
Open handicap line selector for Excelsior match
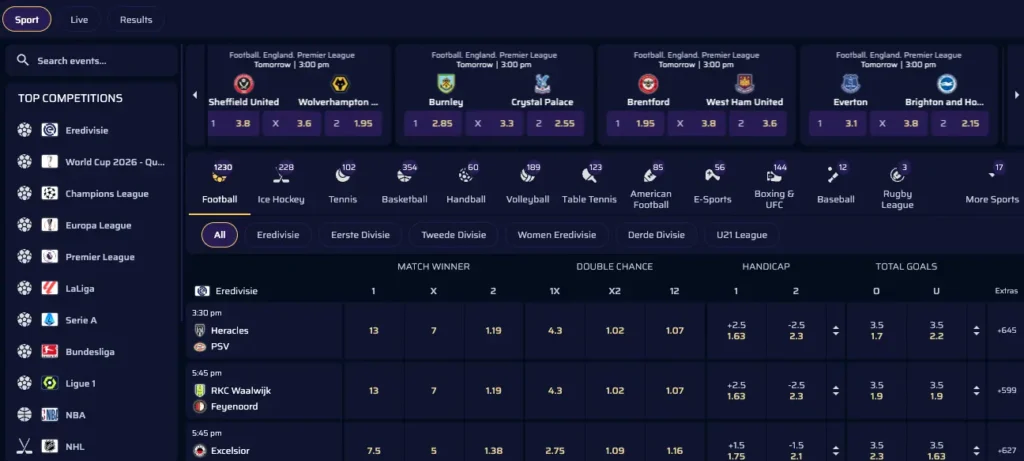(x=836, y=450)
